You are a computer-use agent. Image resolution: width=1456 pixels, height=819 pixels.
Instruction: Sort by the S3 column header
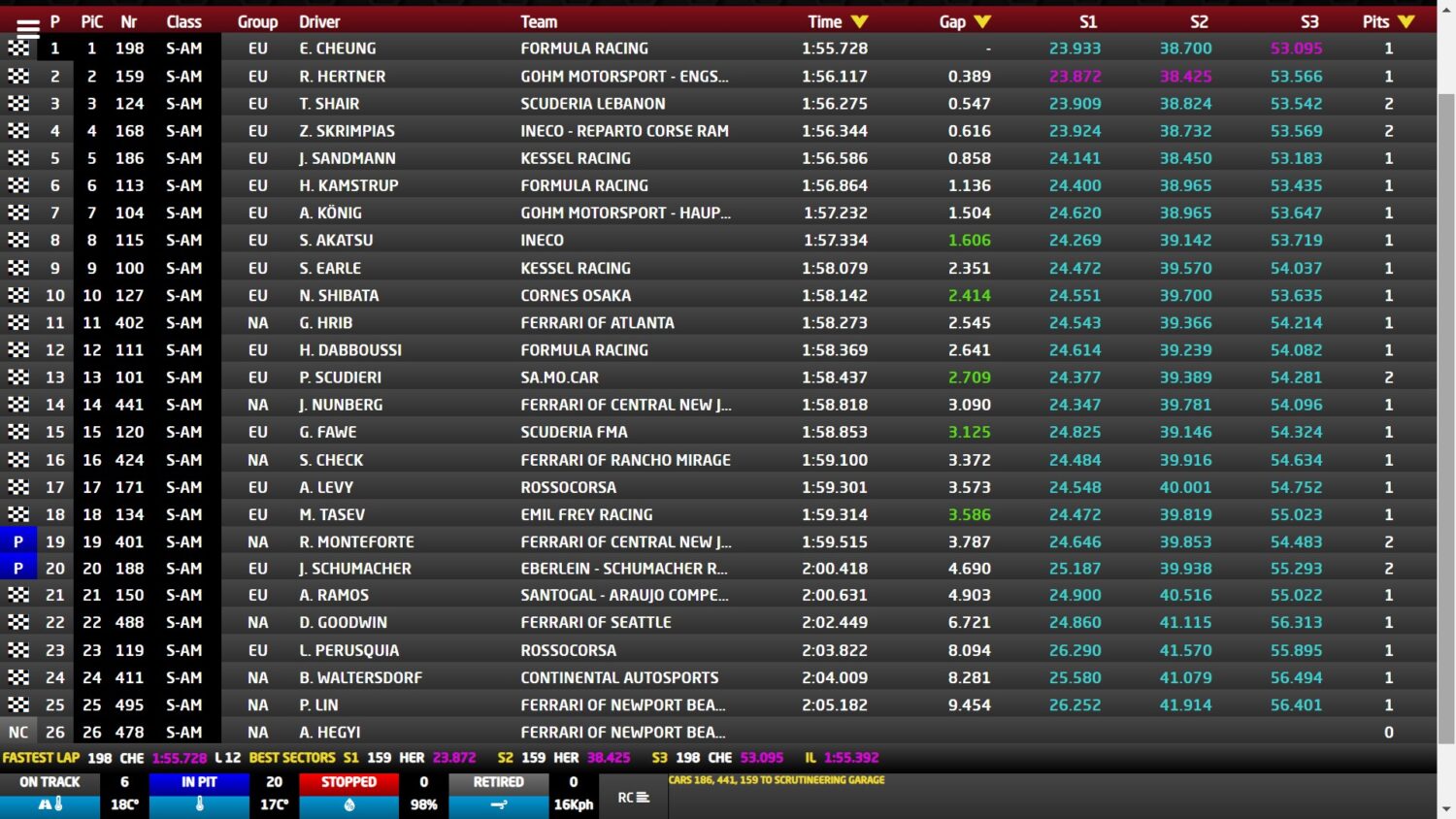[x=1309, y=21]
